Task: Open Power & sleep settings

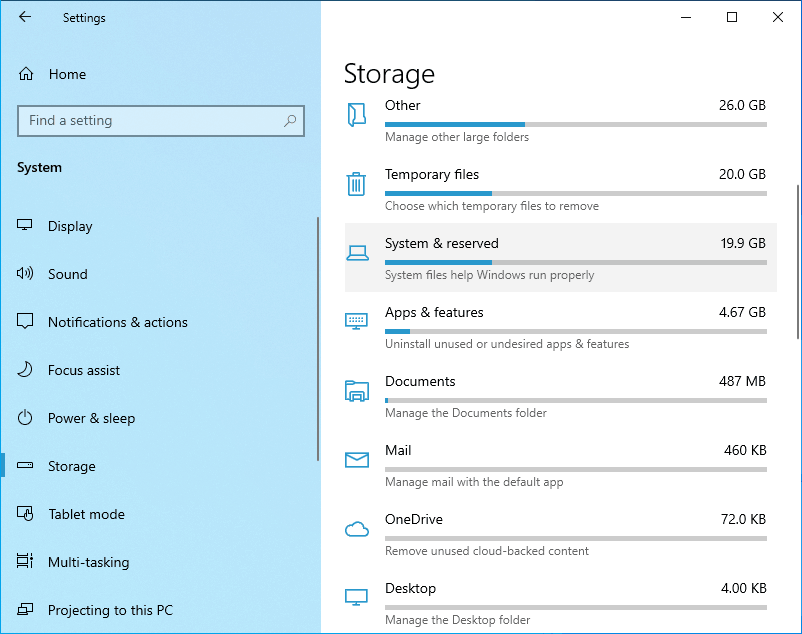Action: pos(159,418)
